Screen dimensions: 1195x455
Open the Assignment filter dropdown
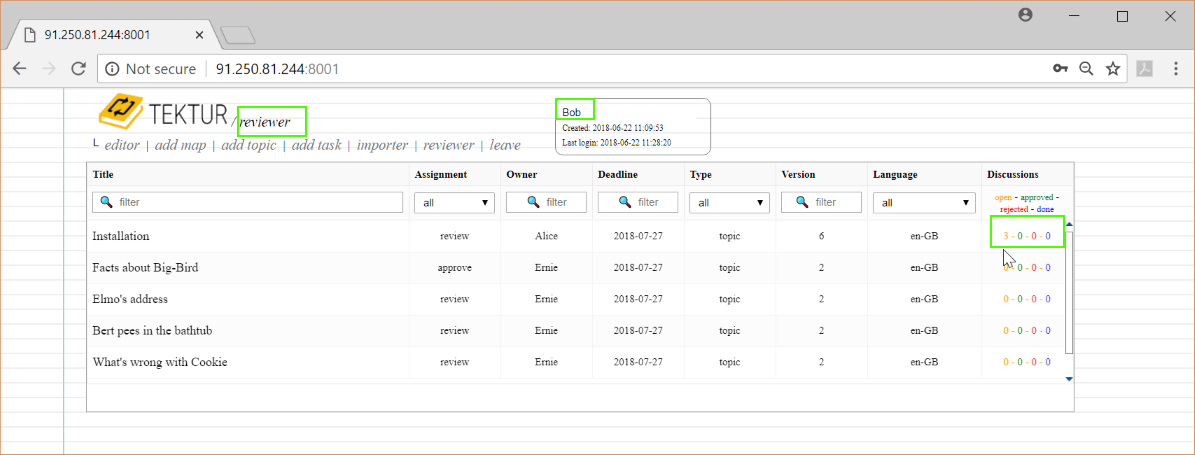pyautogui.click(x=454, y=202)
